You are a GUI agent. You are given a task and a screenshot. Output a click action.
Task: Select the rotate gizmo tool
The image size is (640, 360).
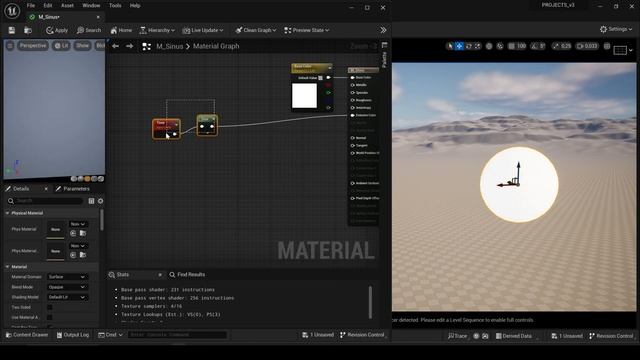click(469, 46)
